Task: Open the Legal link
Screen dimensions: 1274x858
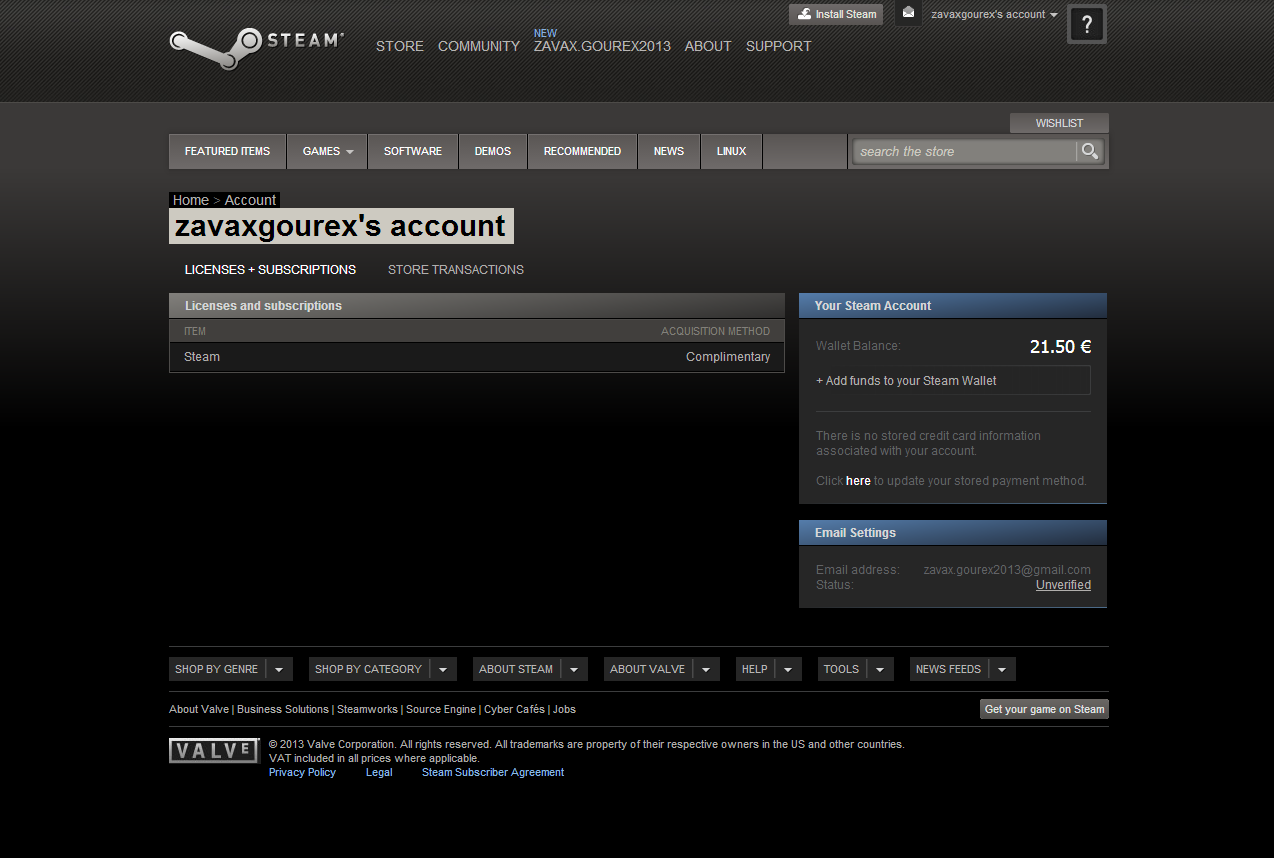Action: pos(379,772)
